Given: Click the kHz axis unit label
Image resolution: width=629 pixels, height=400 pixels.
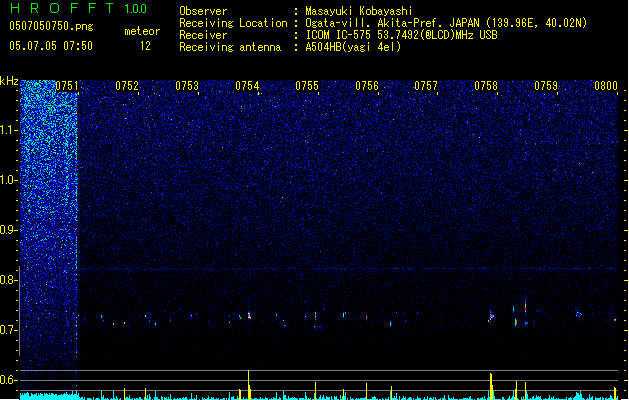Looking at the screenshot, I should tap(9, 81).
